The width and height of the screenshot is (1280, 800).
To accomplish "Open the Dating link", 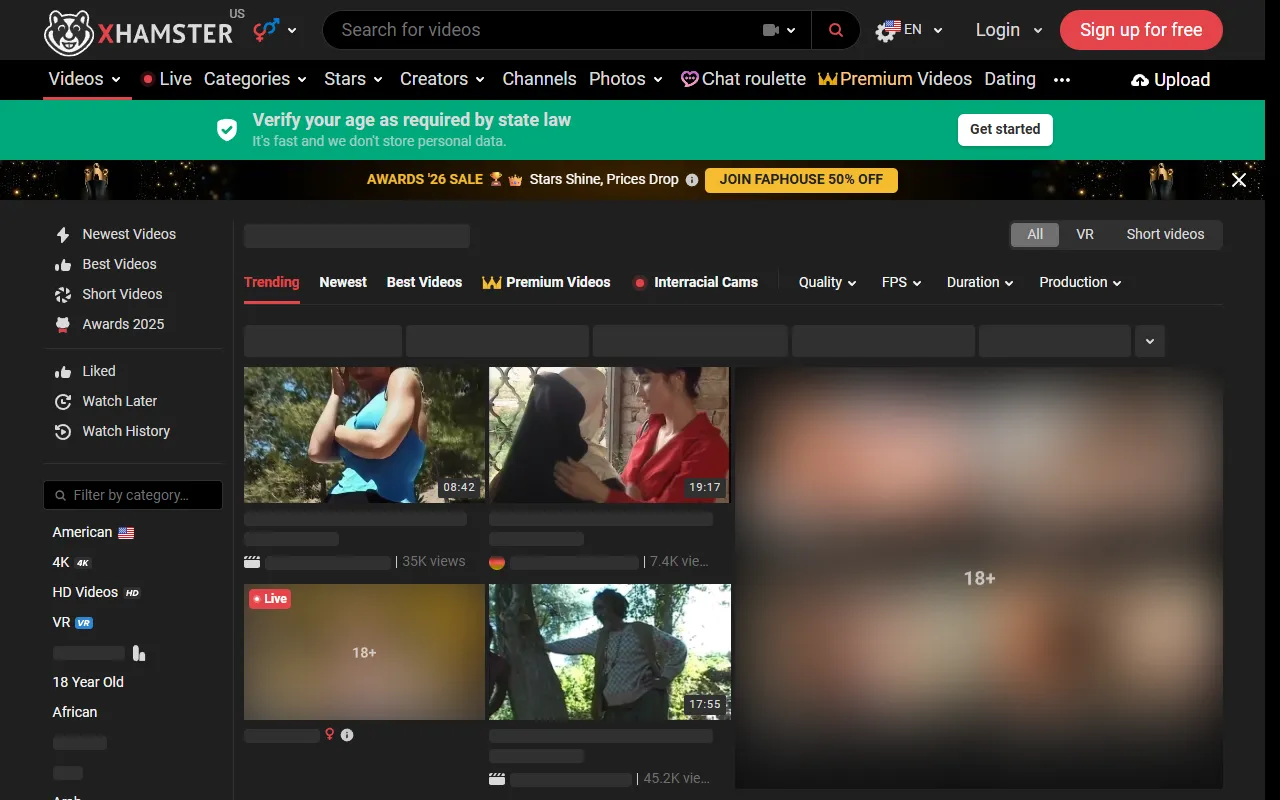I will click(x=1010, y=79).
